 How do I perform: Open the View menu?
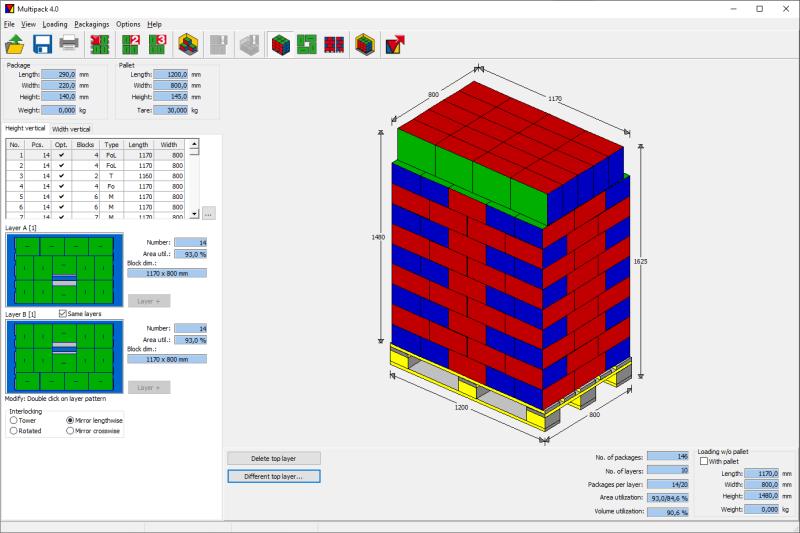click(x=28, y=24)
